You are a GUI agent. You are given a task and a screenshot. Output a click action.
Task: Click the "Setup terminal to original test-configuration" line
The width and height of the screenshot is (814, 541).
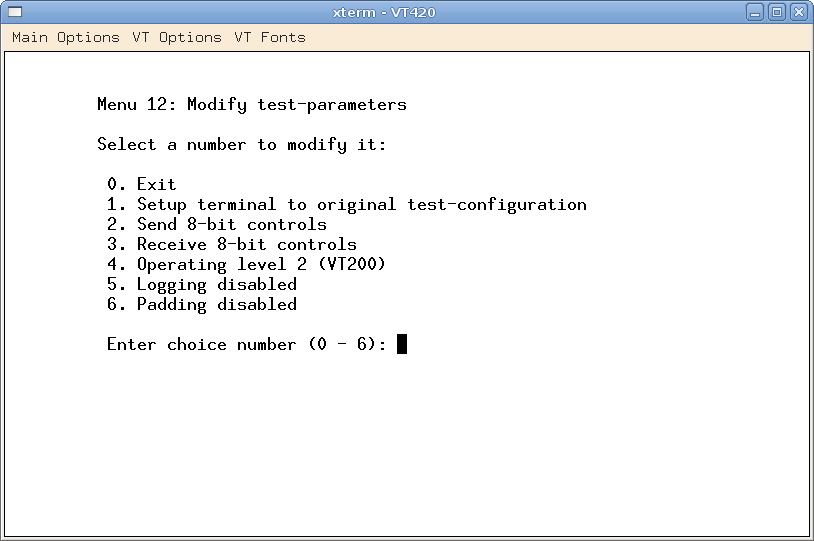point(361,204)
